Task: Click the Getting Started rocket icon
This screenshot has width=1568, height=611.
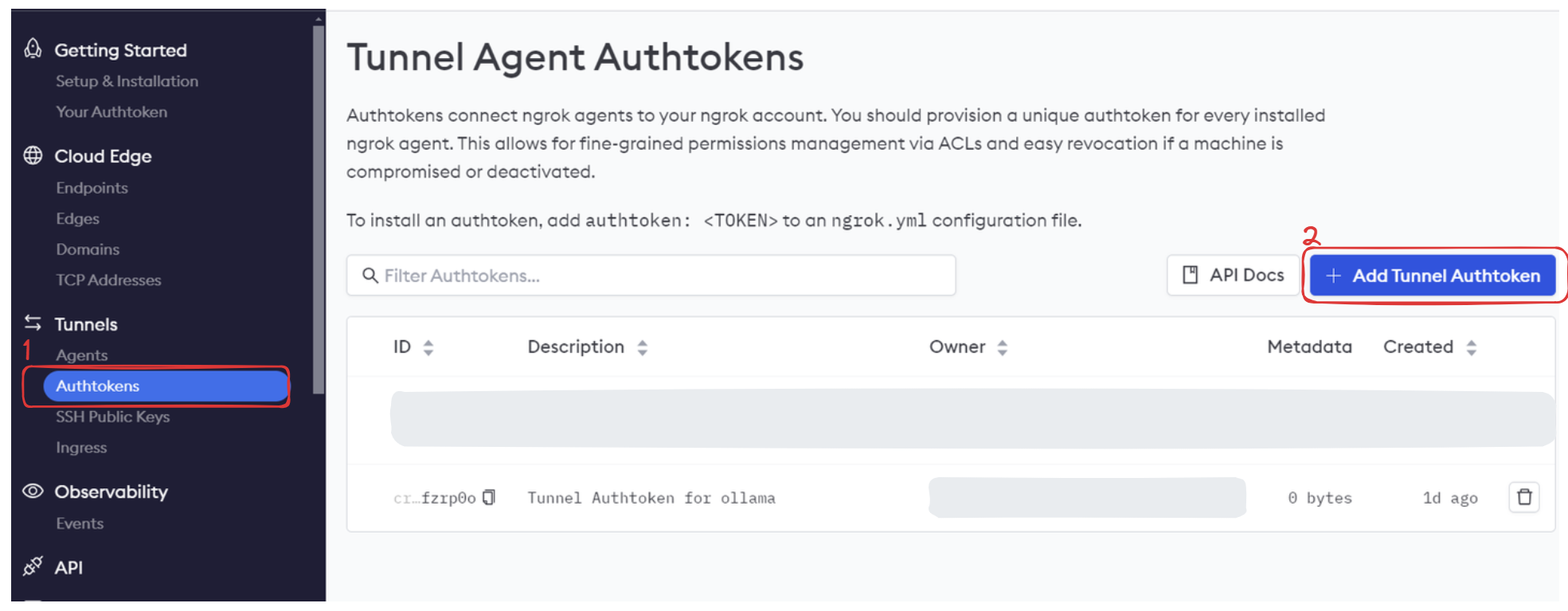Action: coord(33,49)
